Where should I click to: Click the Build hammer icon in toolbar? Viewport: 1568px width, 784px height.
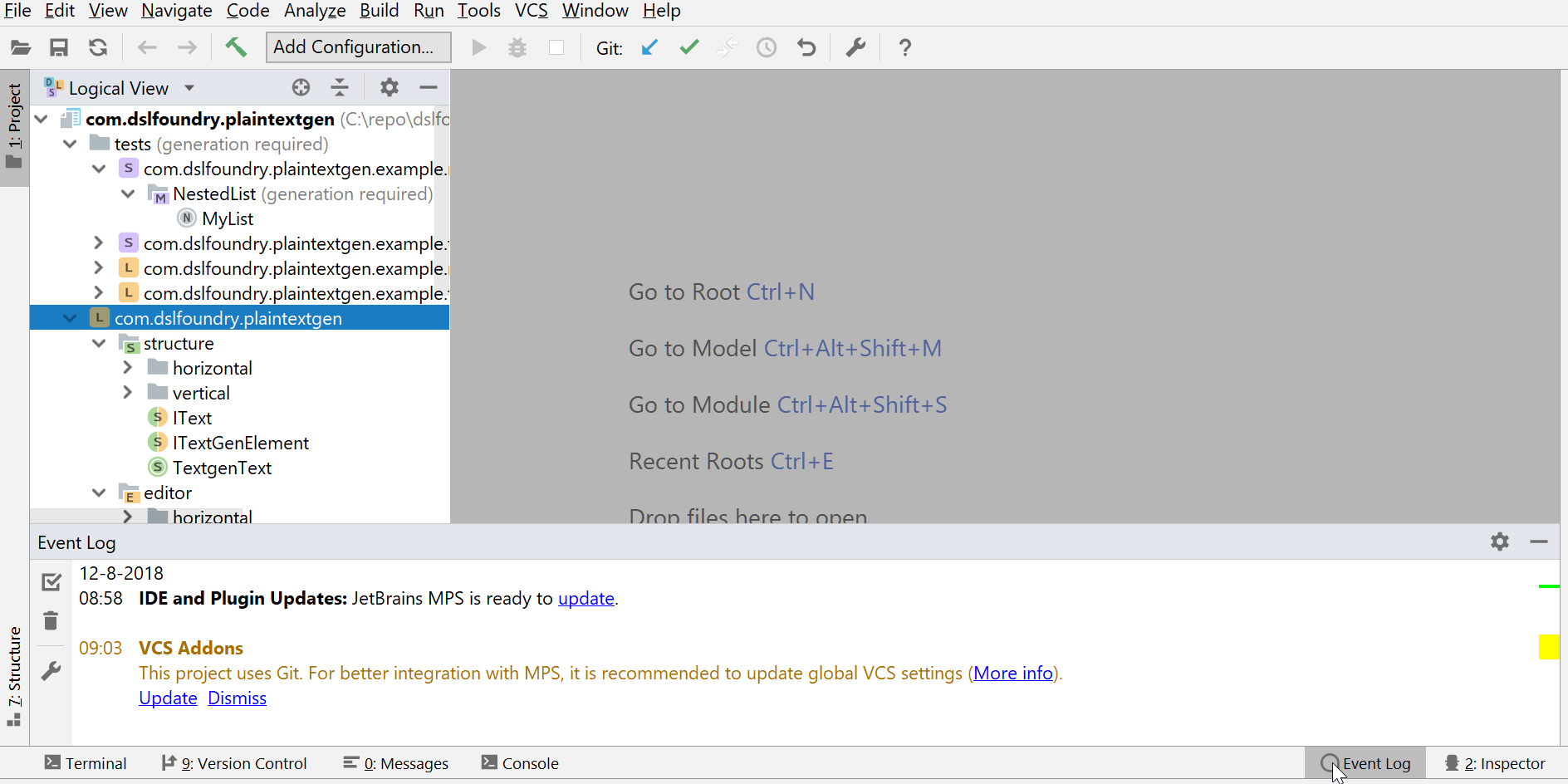click(236, 47)
